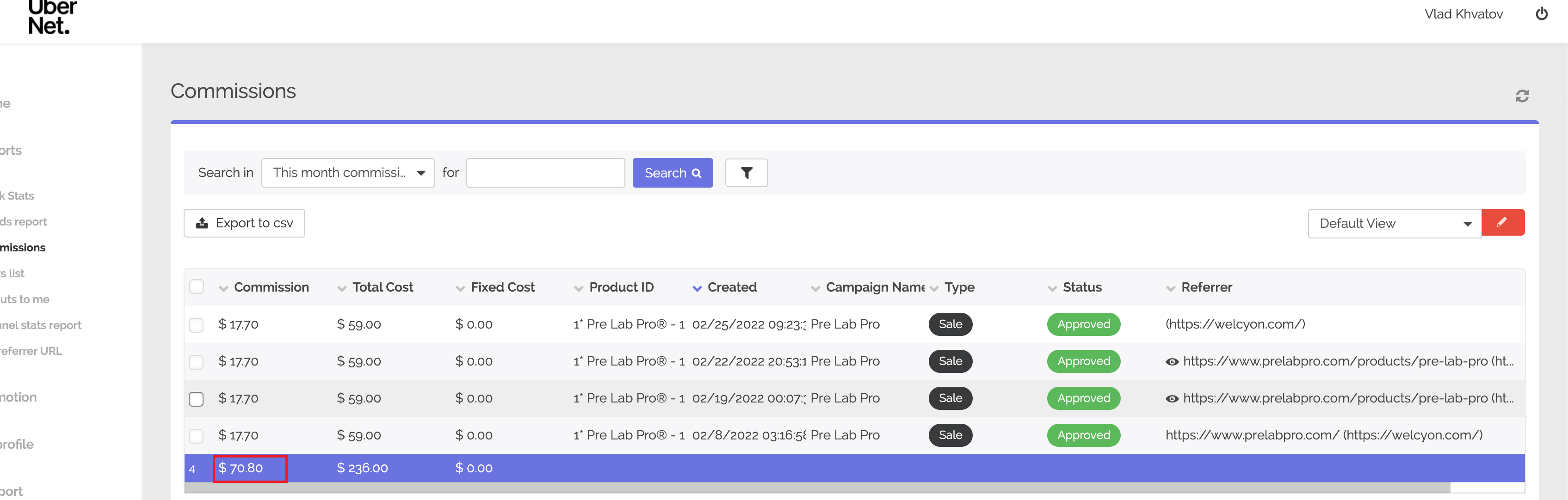This screenshot has width=1568, height=500.
Task: Click the Uber Net logo
Action: 52,17
